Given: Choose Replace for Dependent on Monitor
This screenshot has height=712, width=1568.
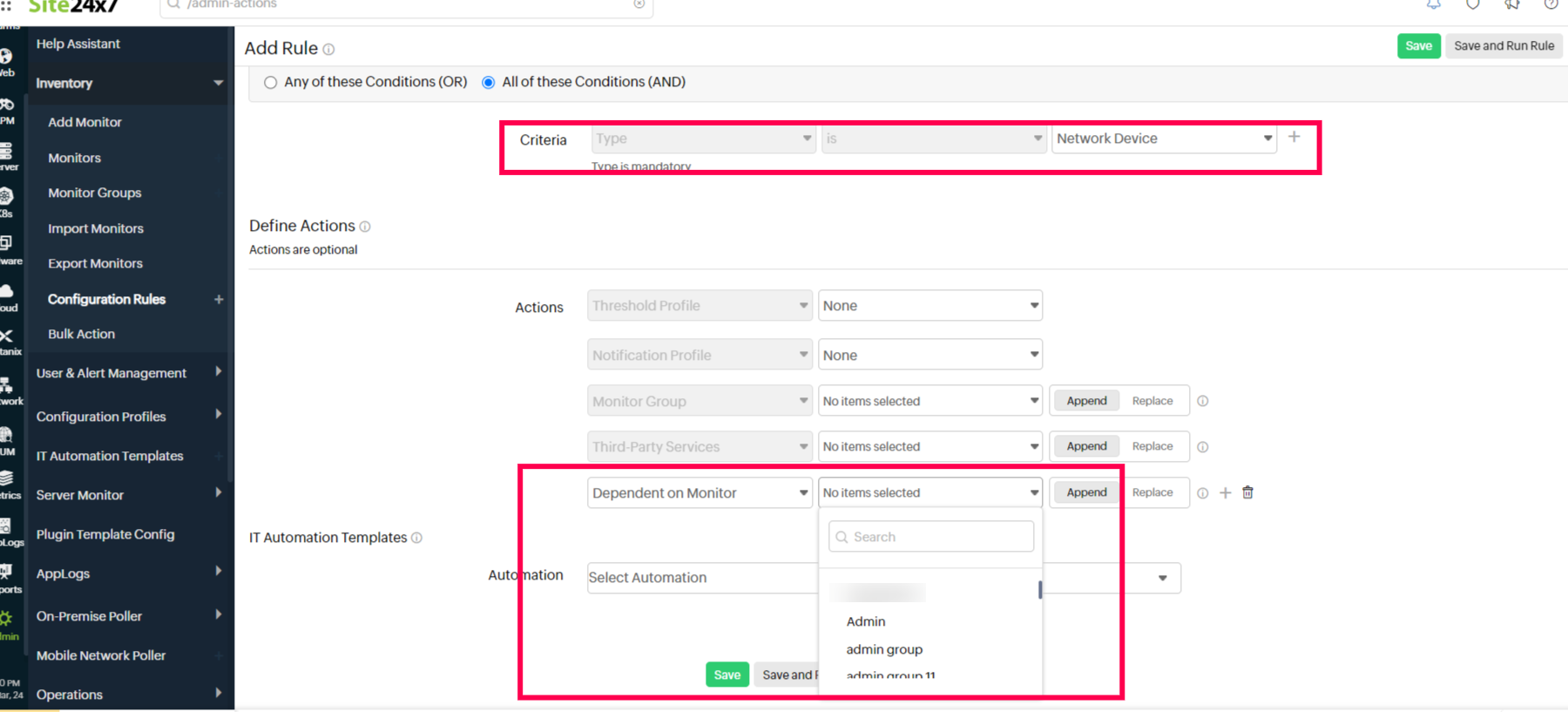Looking at the screenshot, I should [x=1152, y=492].
